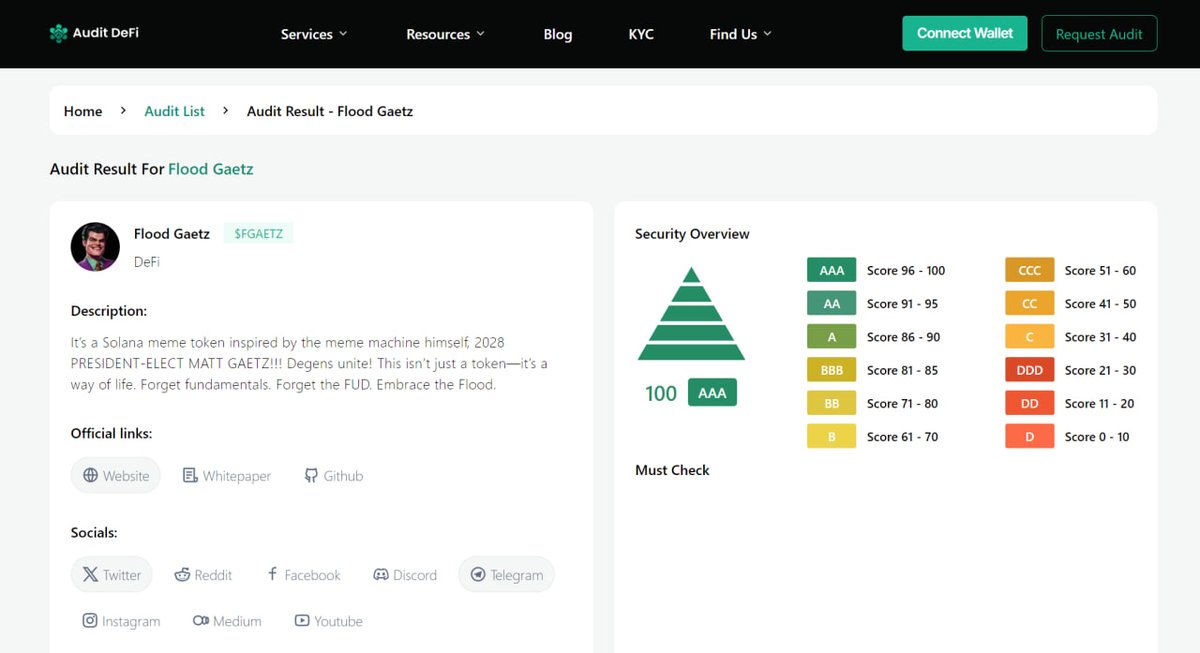The height and width of the screenshot is (653, 1200).
Task: Click the Must Check heading
Action: tap(672, 470)
